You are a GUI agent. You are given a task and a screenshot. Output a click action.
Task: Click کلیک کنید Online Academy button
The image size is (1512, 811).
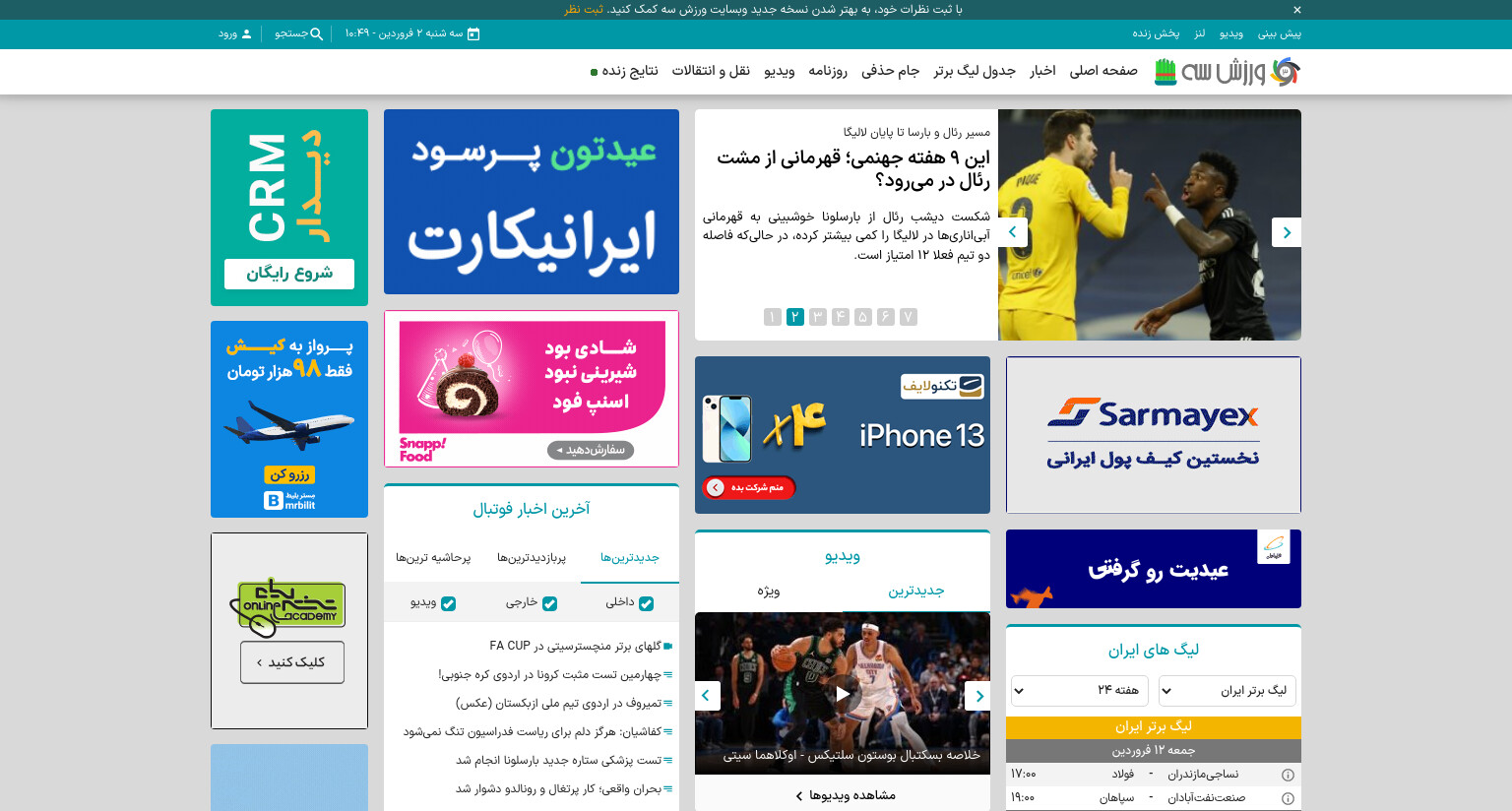tap(292, 662)
